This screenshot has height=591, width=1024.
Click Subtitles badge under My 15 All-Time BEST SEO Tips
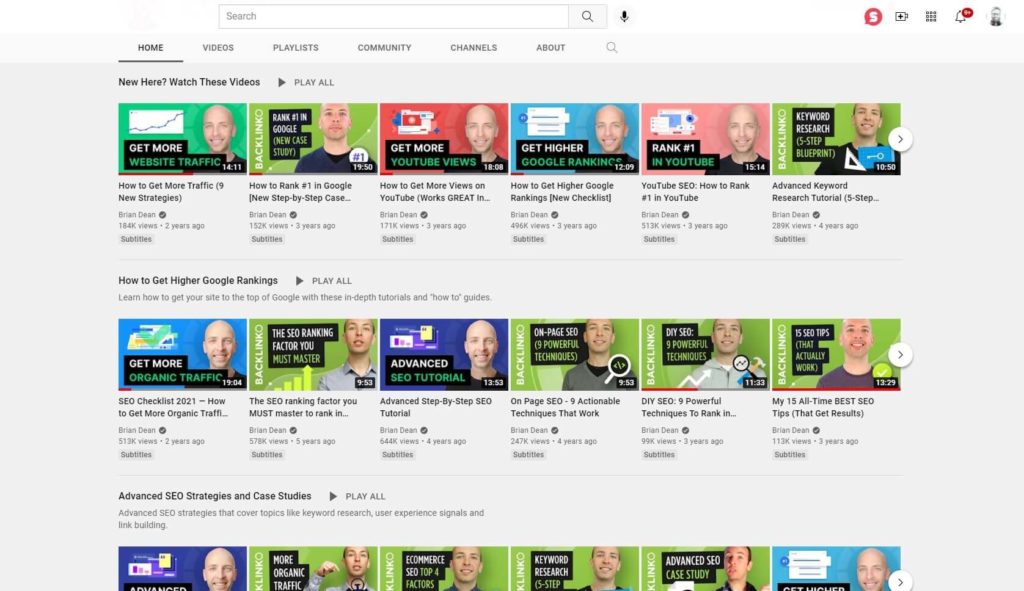(x=790, y=455)
